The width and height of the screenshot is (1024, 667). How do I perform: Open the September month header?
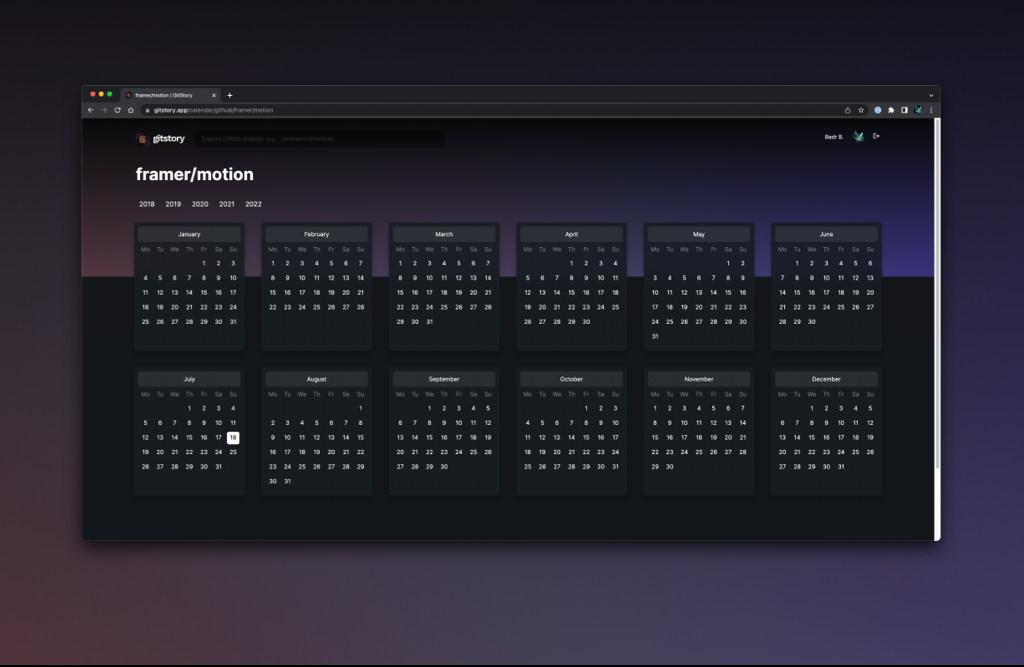pyautogui.click(x=444, y=379)
